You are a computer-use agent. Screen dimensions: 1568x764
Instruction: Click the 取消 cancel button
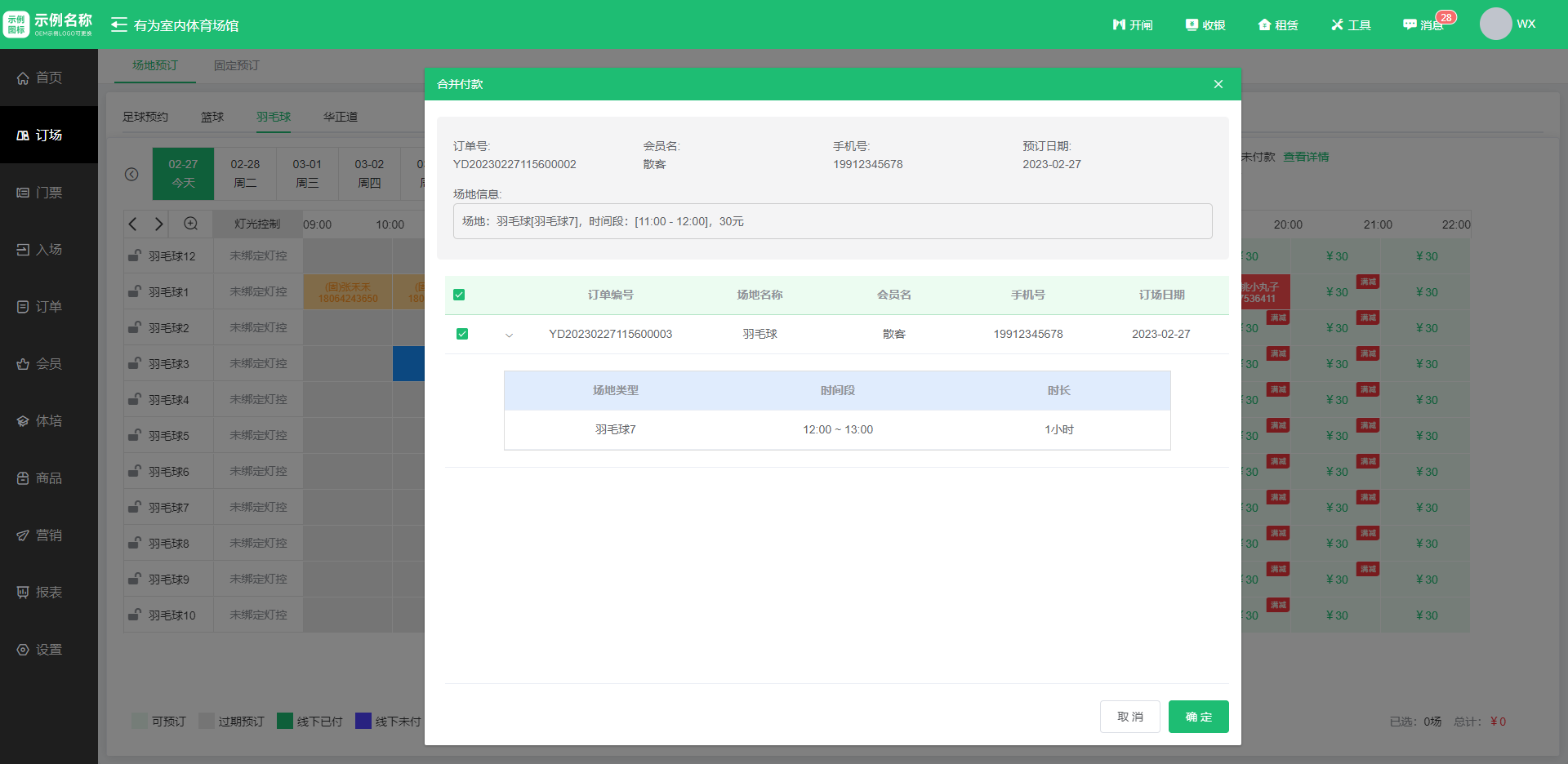[1129, 717]
